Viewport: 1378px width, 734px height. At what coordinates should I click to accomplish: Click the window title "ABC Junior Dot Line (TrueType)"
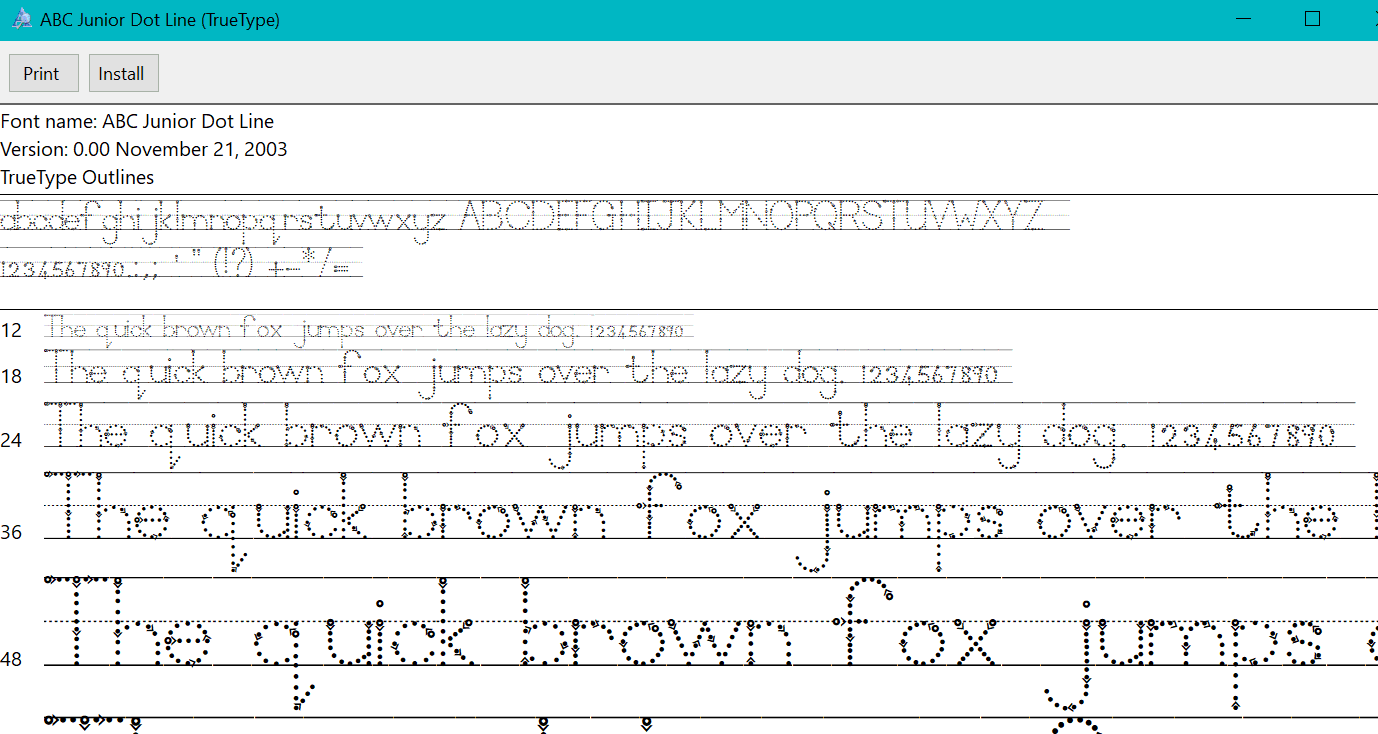[x=160, y=20]
